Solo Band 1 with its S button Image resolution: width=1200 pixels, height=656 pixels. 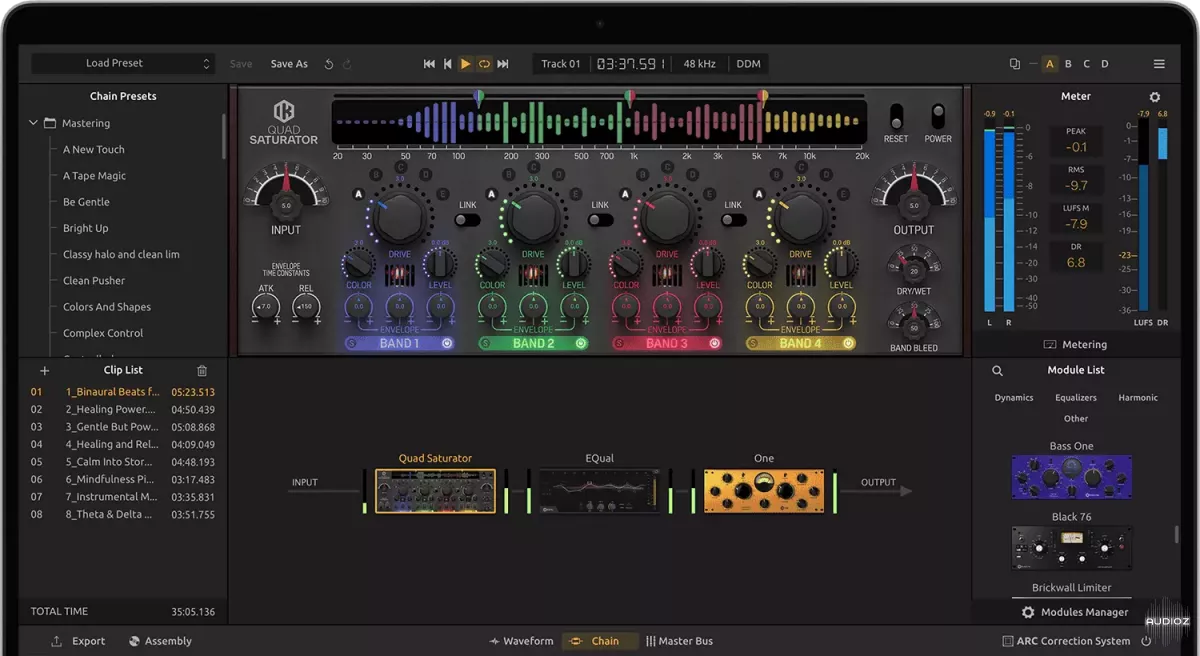351,343
